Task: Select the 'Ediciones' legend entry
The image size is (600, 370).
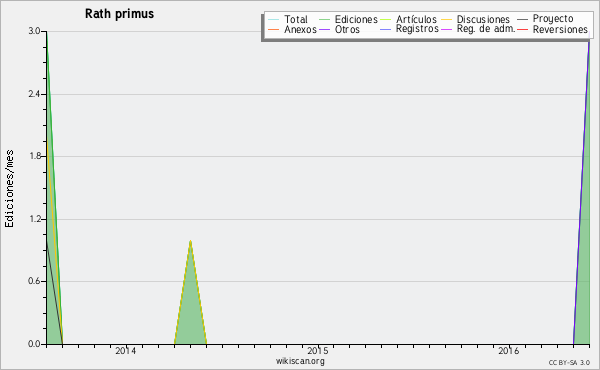Action: tap(356, 19)
